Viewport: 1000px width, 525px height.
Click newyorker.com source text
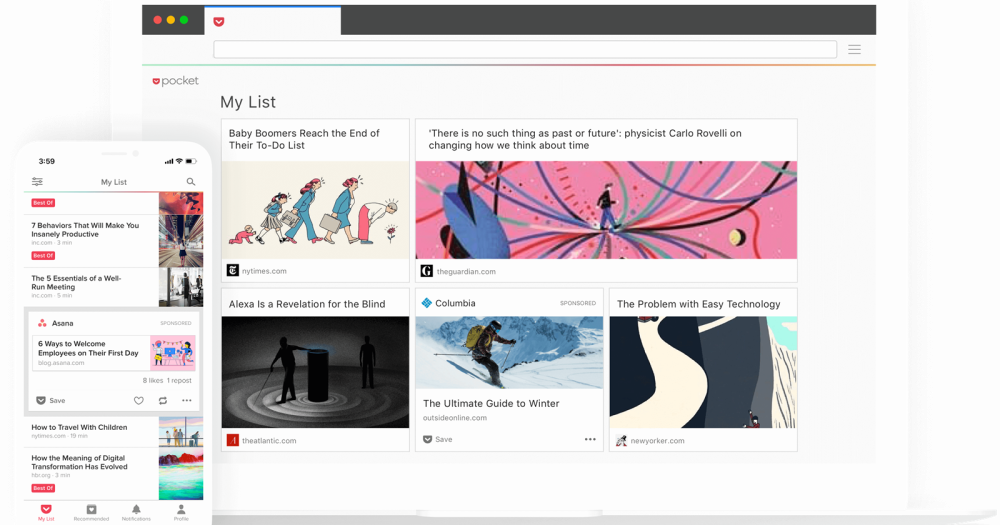658,440
